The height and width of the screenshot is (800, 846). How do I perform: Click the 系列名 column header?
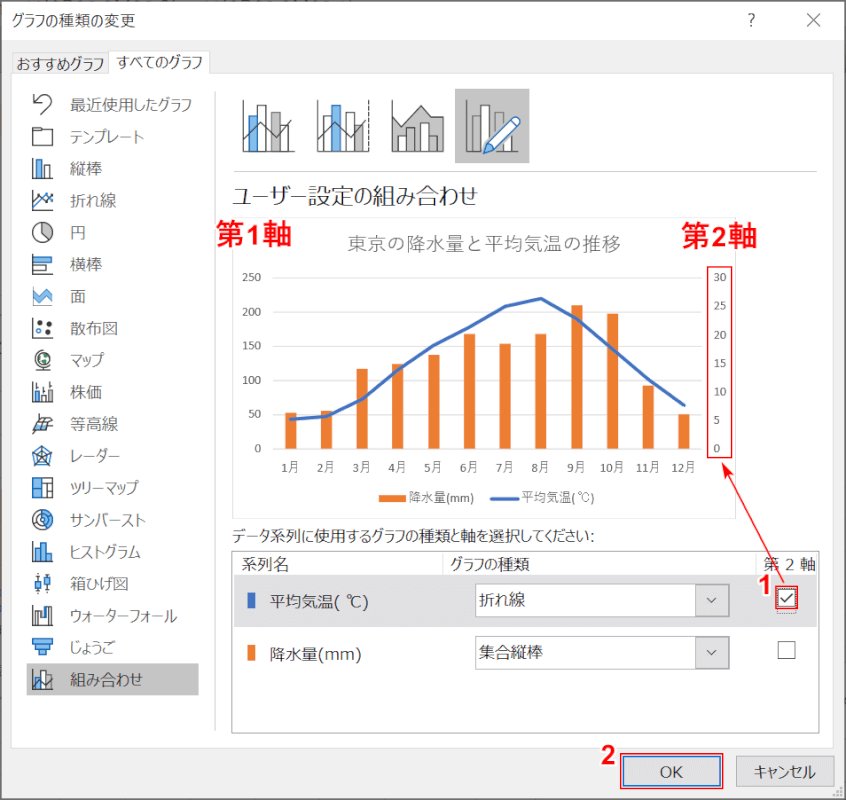point(265,564)
